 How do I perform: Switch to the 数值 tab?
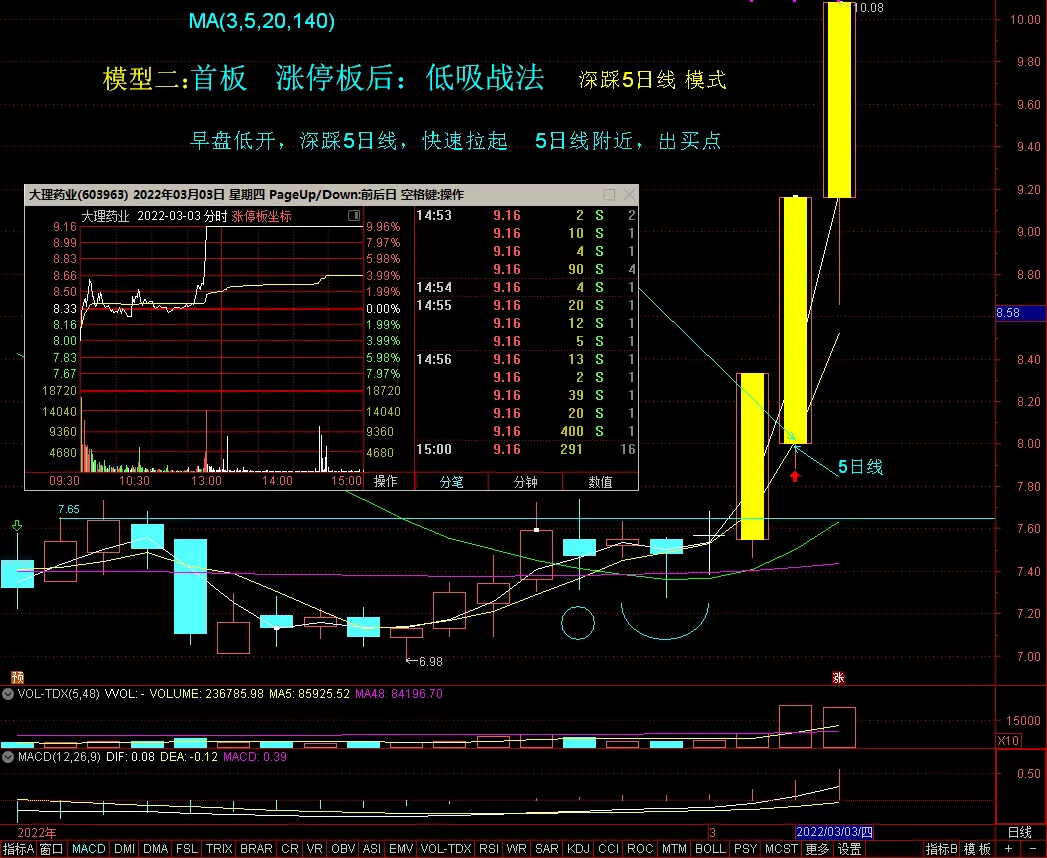[x=600, y=481]
